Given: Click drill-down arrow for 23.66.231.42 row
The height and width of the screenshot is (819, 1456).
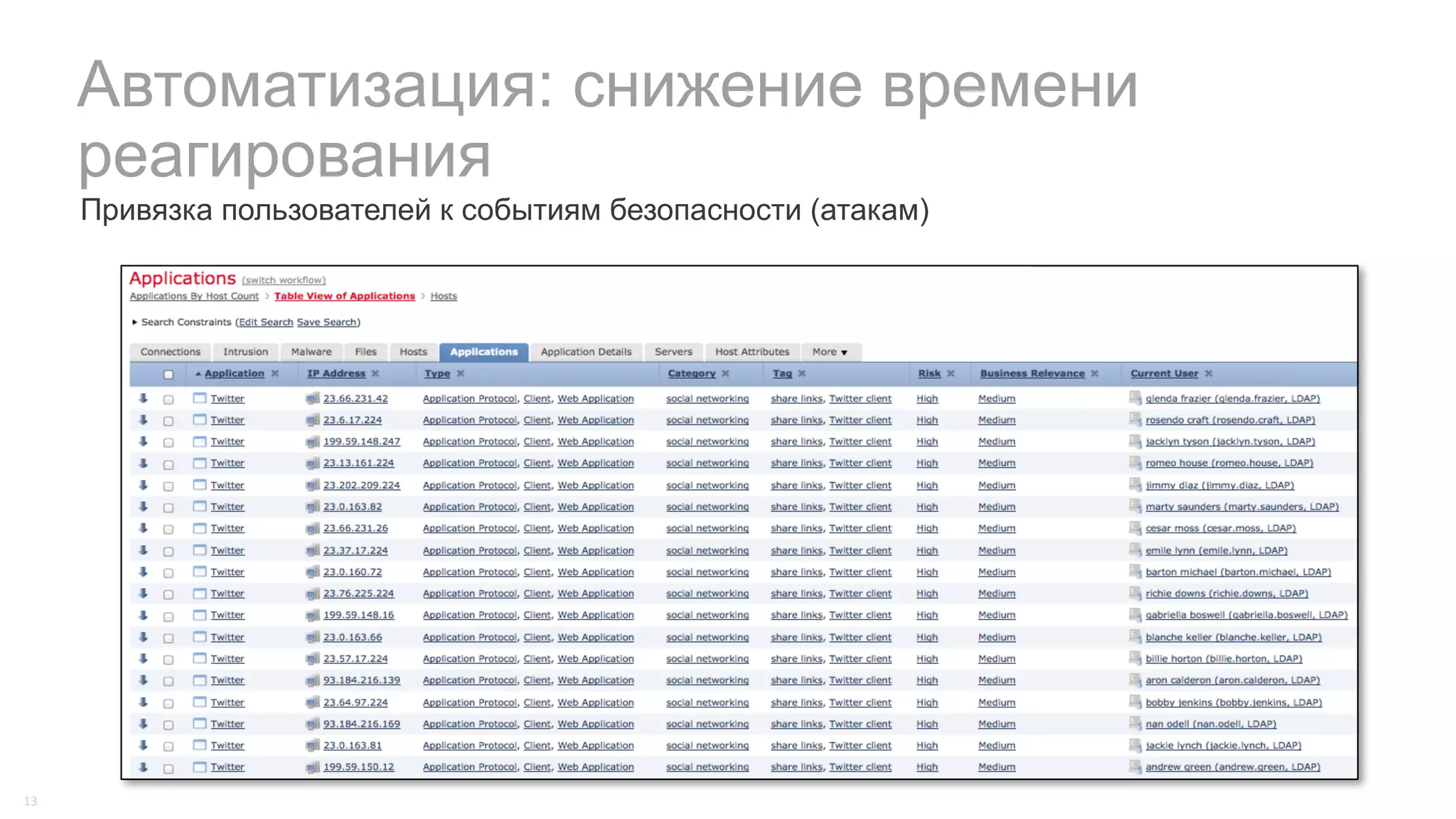Looking at the screenshot, I should pos(143,398).
